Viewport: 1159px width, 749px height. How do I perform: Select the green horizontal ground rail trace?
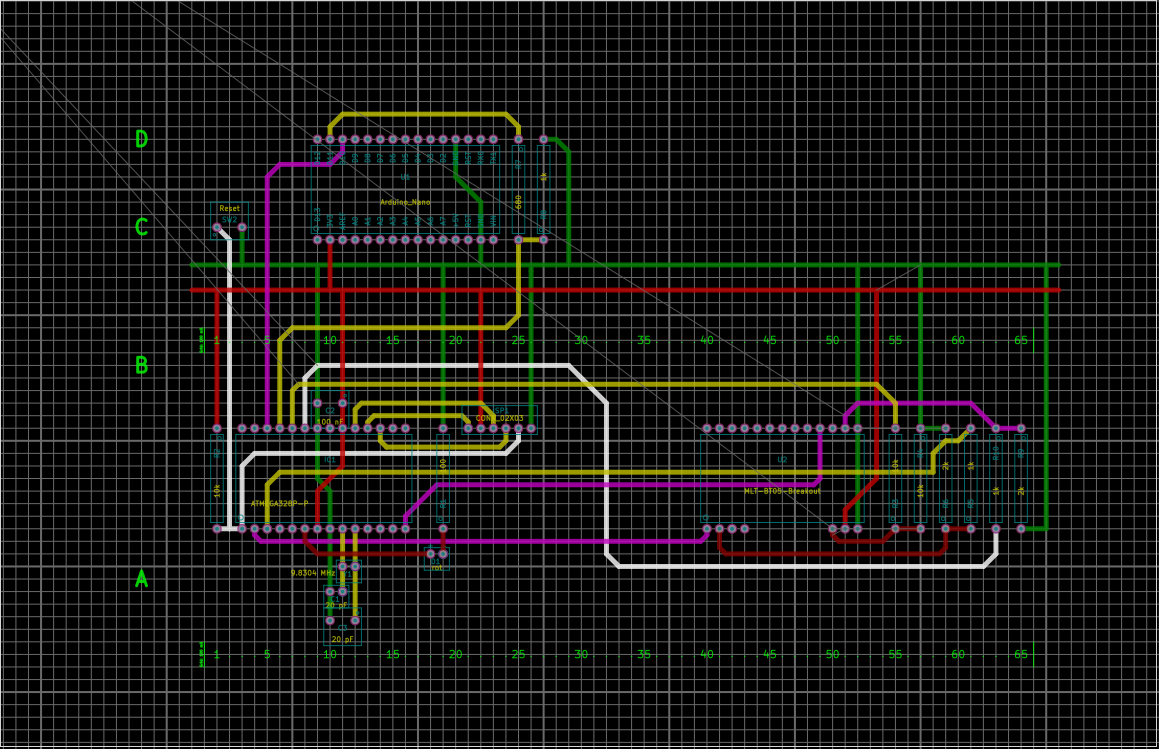(x=625, y=265)
